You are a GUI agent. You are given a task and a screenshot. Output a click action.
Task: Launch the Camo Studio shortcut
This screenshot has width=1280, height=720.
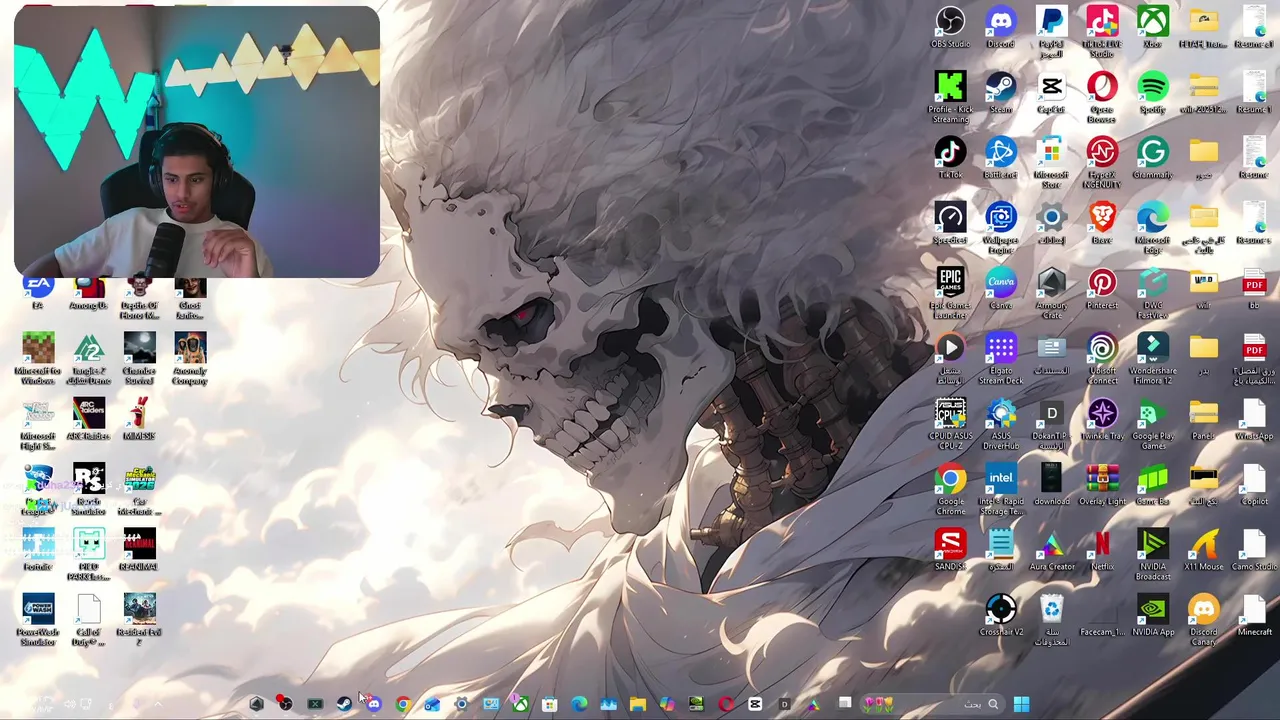[x=1254, y=550]
